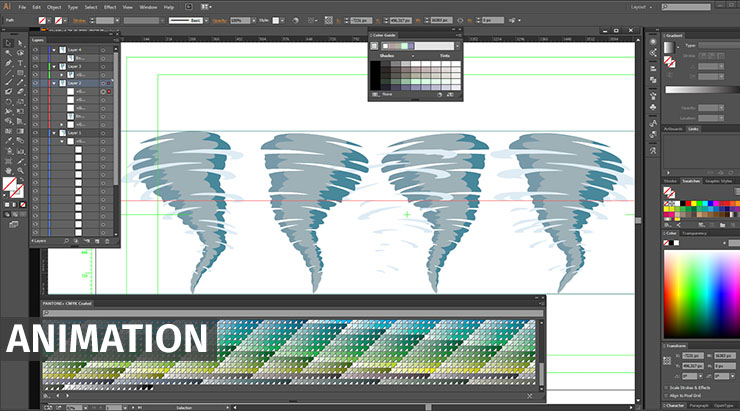The image size is (740, 411).
Task: Click the Delete Selection trash icon in Layers
Action: pos(108,241)
